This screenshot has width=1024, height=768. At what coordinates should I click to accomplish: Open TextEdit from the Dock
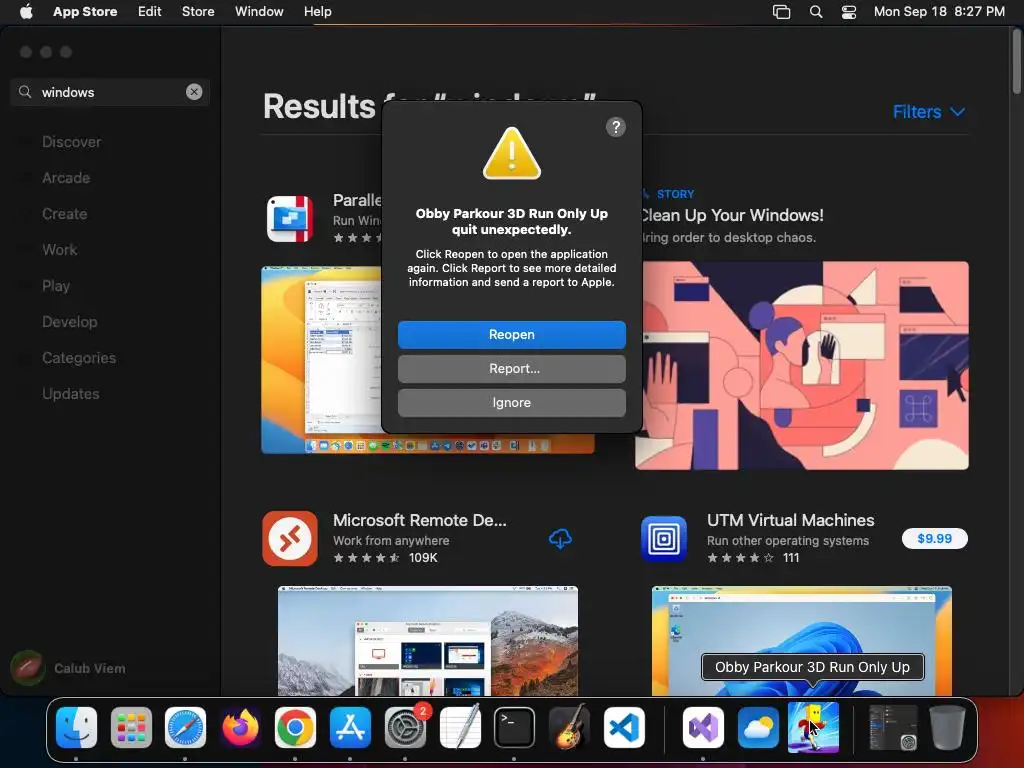click(460, 728)
